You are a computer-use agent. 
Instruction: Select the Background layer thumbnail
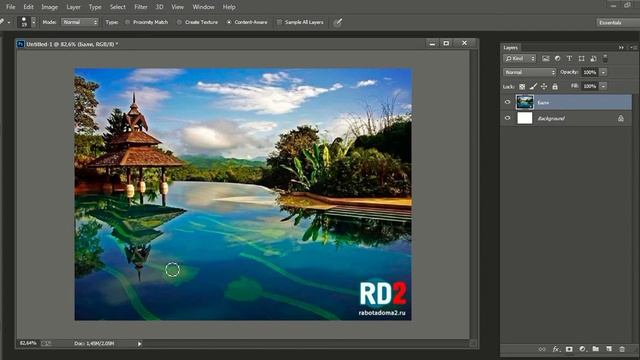[x=524, y=118]
